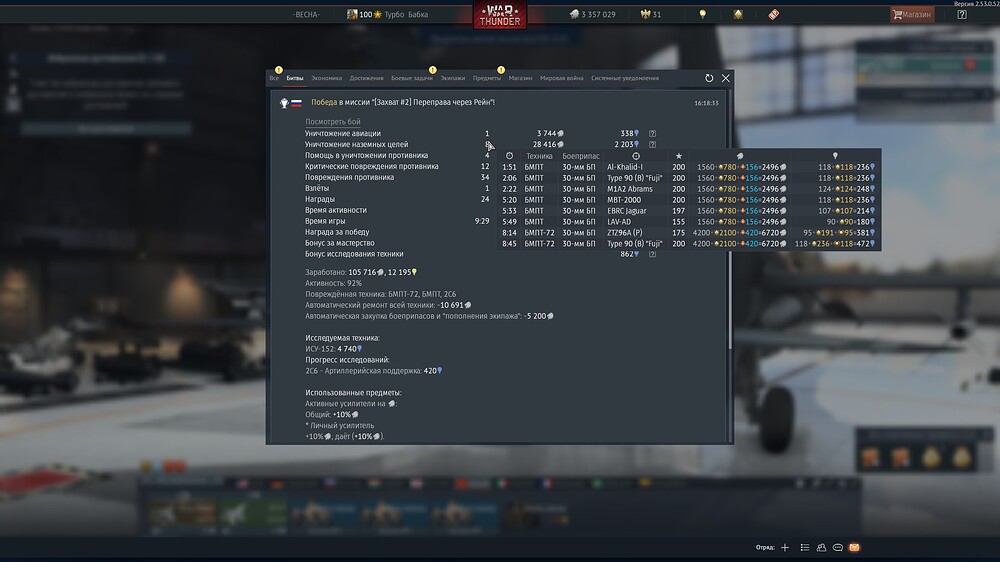Screen dimensions: 1000x562
Task: Click the Silver Lions balance 3 357 029
Action: (593, 15)
